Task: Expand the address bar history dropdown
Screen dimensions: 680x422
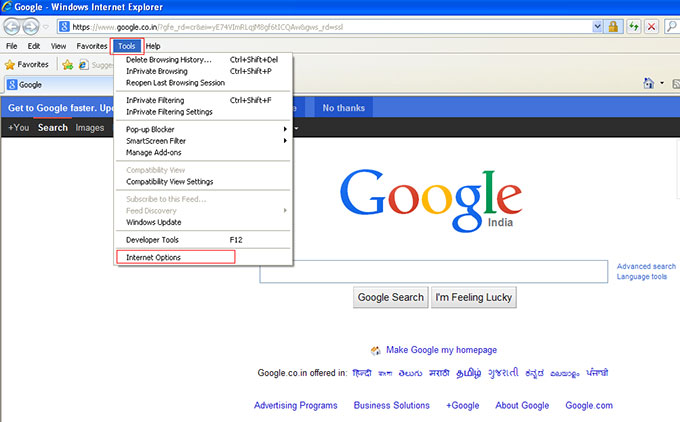Action: (597, 27)
